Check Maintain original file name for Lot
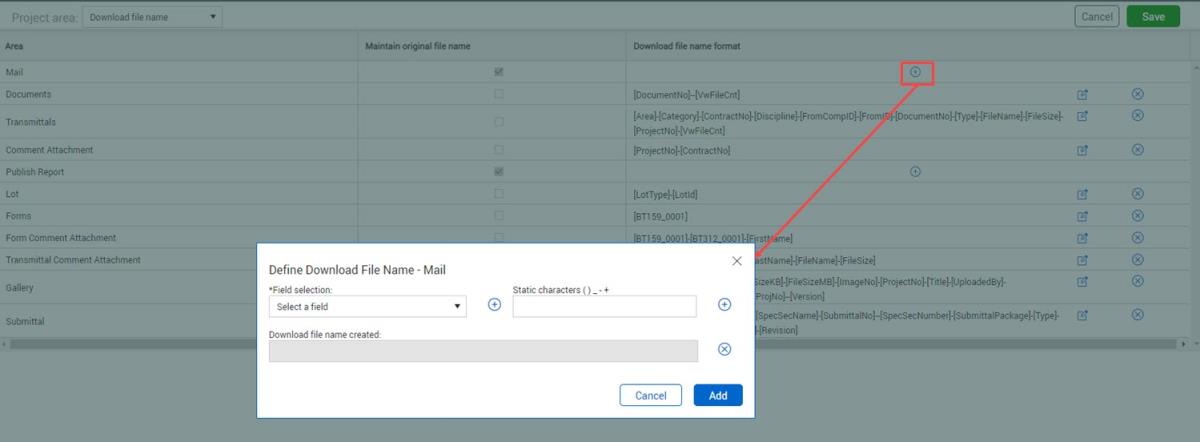This screenshot has width=1200, height=442. pos(499,194)
